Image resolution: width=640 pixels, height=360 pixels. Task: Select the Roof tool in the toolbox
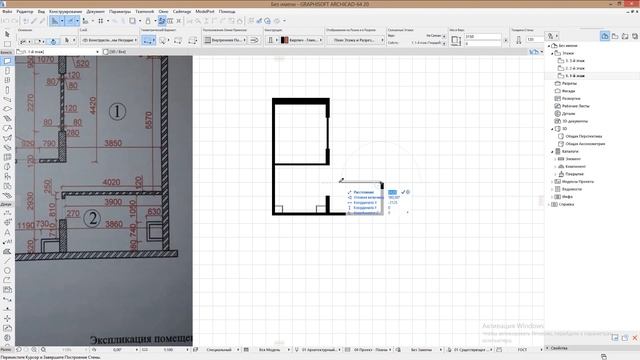pyautogui.click(x=7, y=128)
